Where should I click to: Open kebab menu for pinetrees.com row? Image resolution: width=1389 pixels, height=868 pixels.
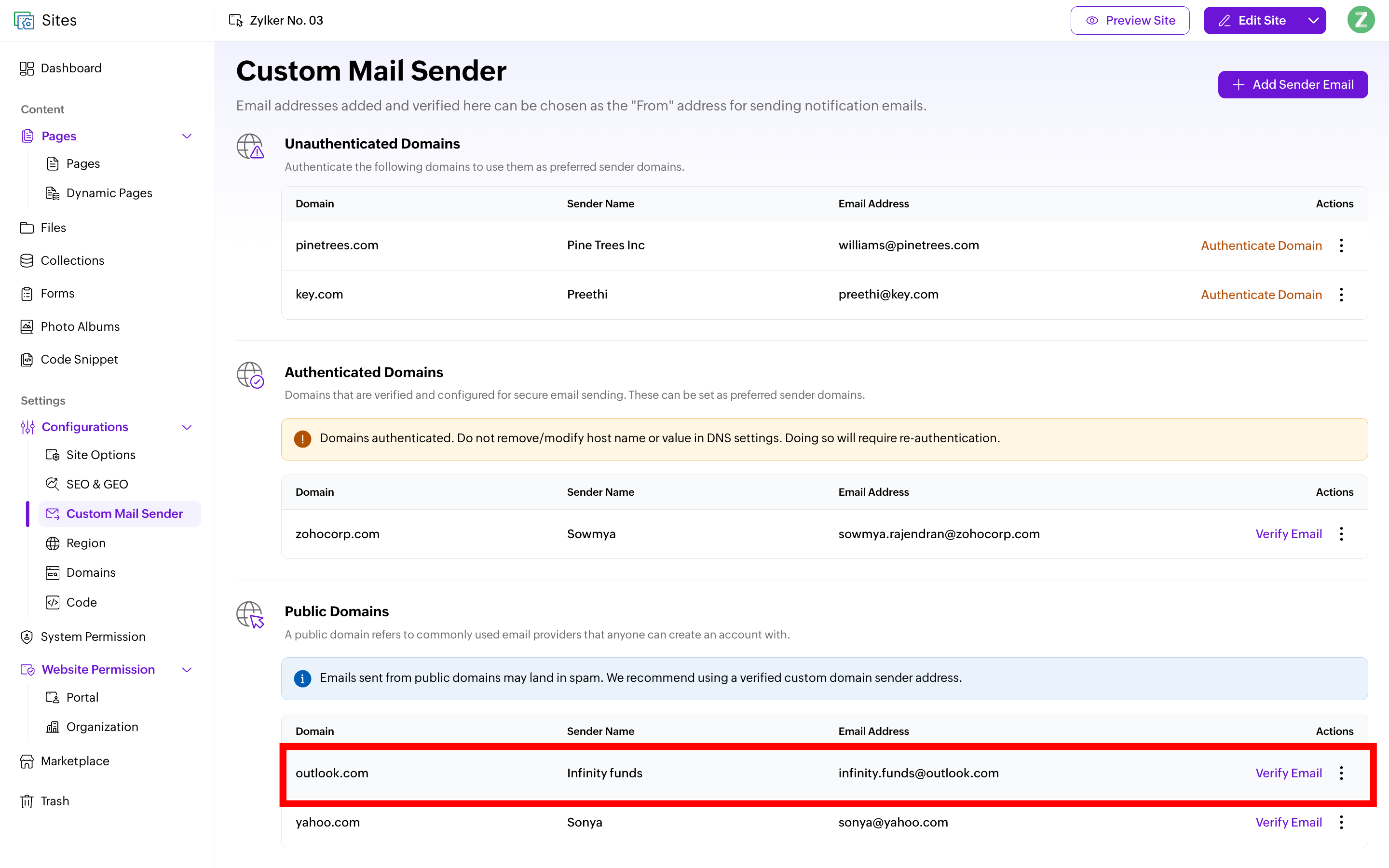pyautogui.click(x=1341, y=246)
